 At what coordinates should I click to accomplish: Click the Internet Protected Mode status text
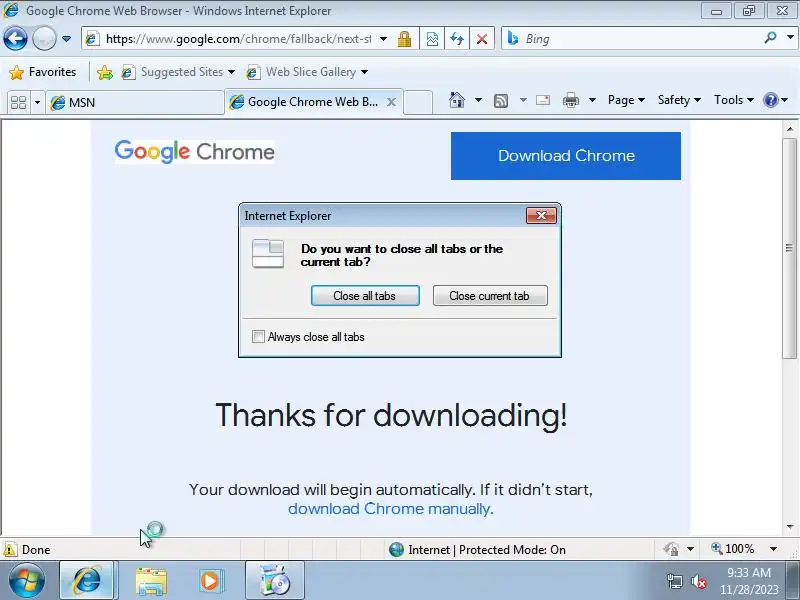pyautogui.click(x=487, y=549)
